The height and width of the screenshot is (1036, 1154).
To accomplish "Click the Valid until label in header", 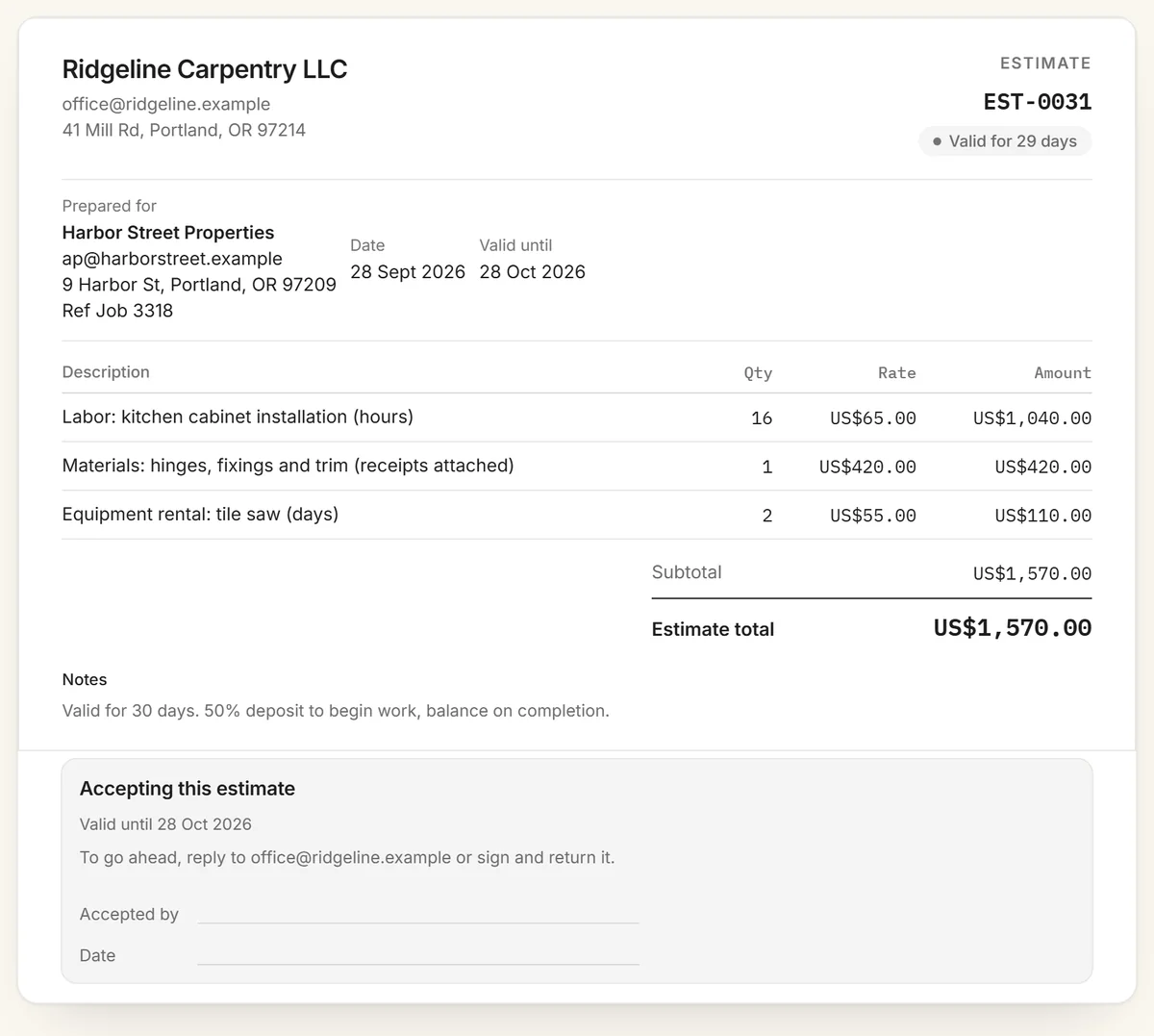I will 515,245.
